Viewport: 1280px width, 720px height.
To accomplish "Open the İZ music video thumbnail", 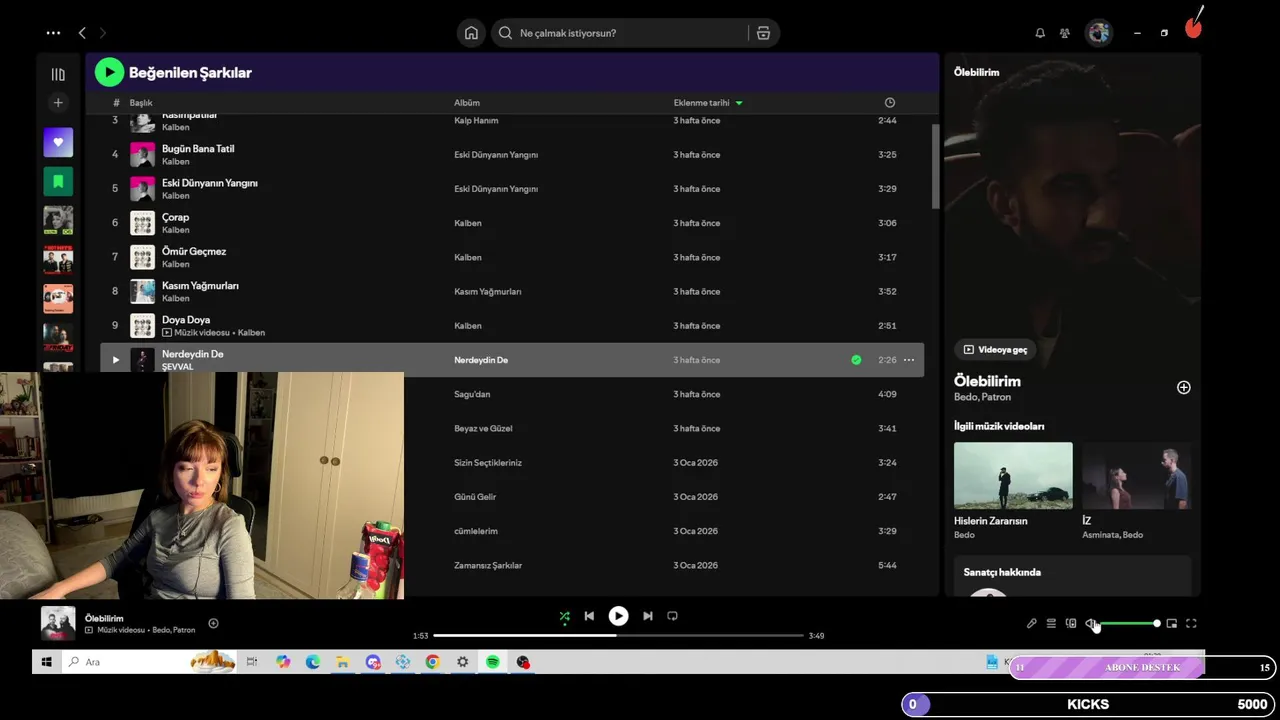I will [x=1137, y=476].
